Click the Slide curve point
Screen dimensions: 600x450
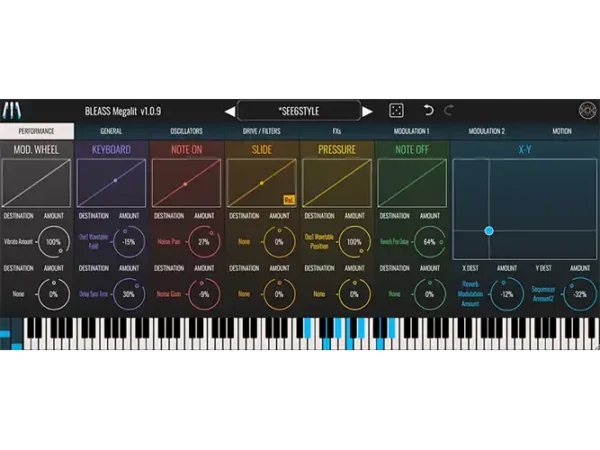point(262,183)
